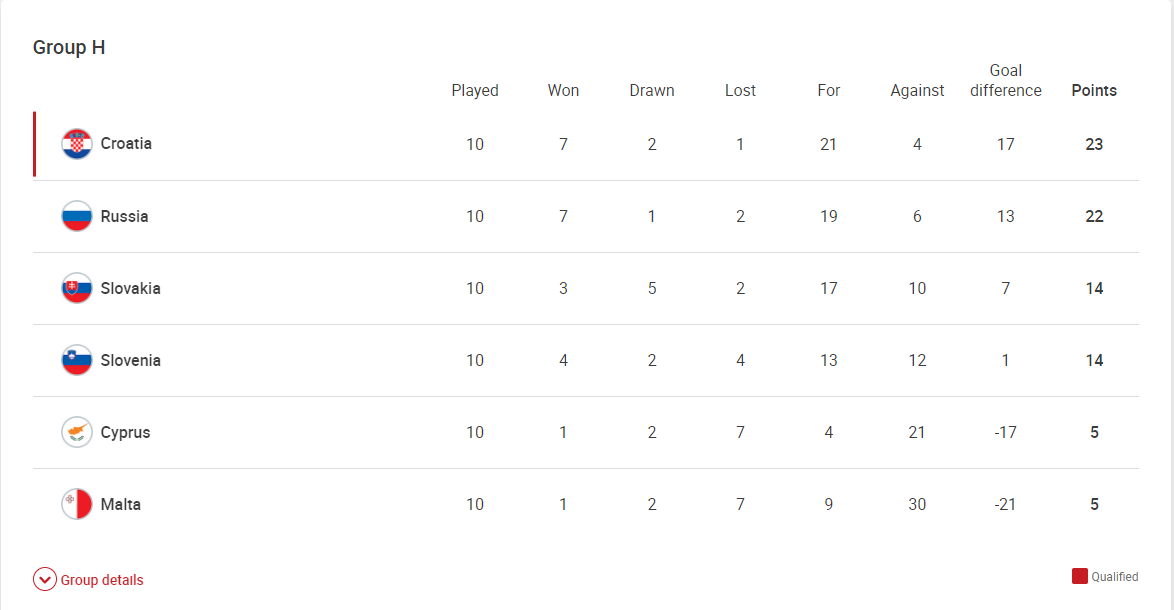Select the Cyprus team name
Screen dimensions: 1174x610
click(125, 433)
